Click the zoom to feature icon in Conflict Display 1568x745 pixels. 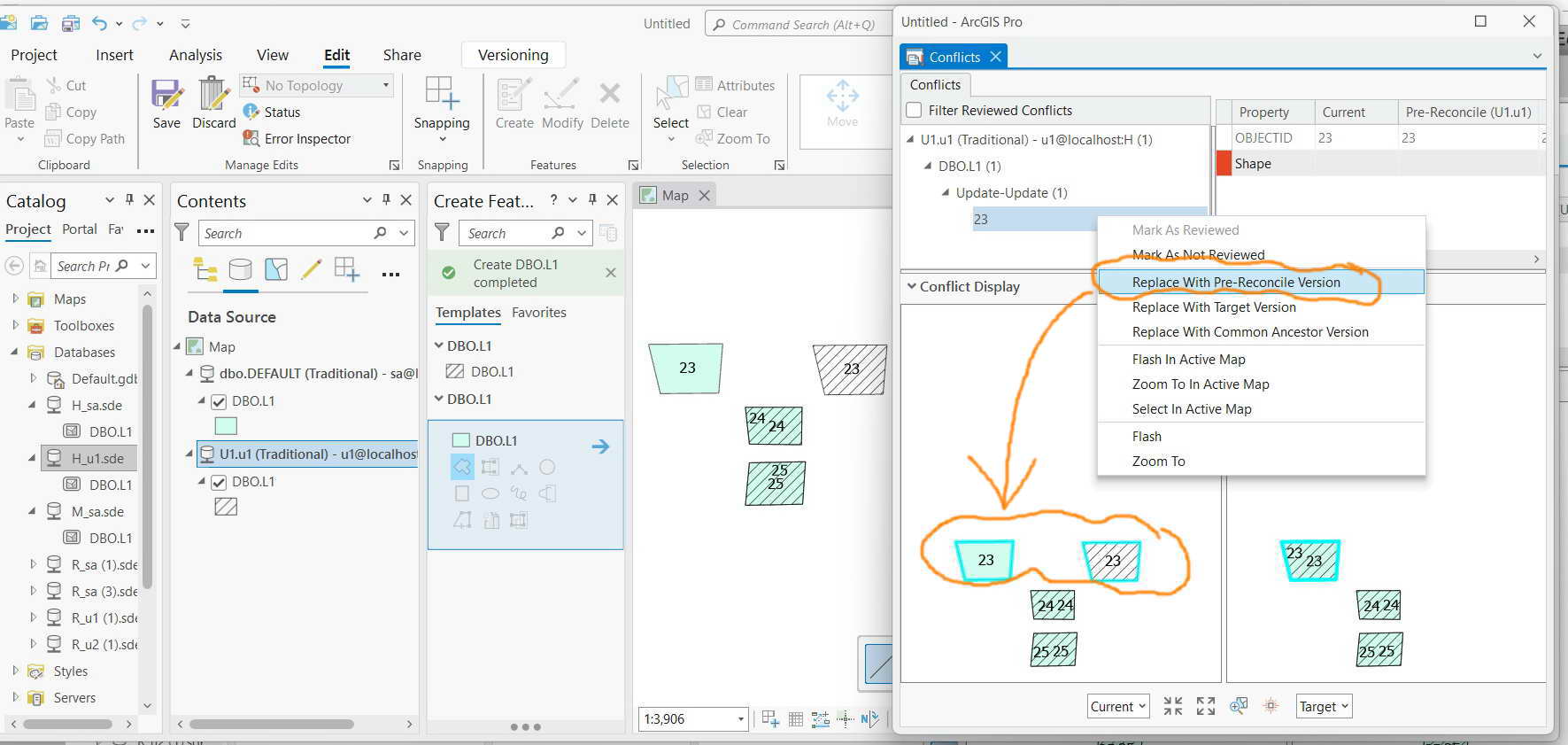1239,706
